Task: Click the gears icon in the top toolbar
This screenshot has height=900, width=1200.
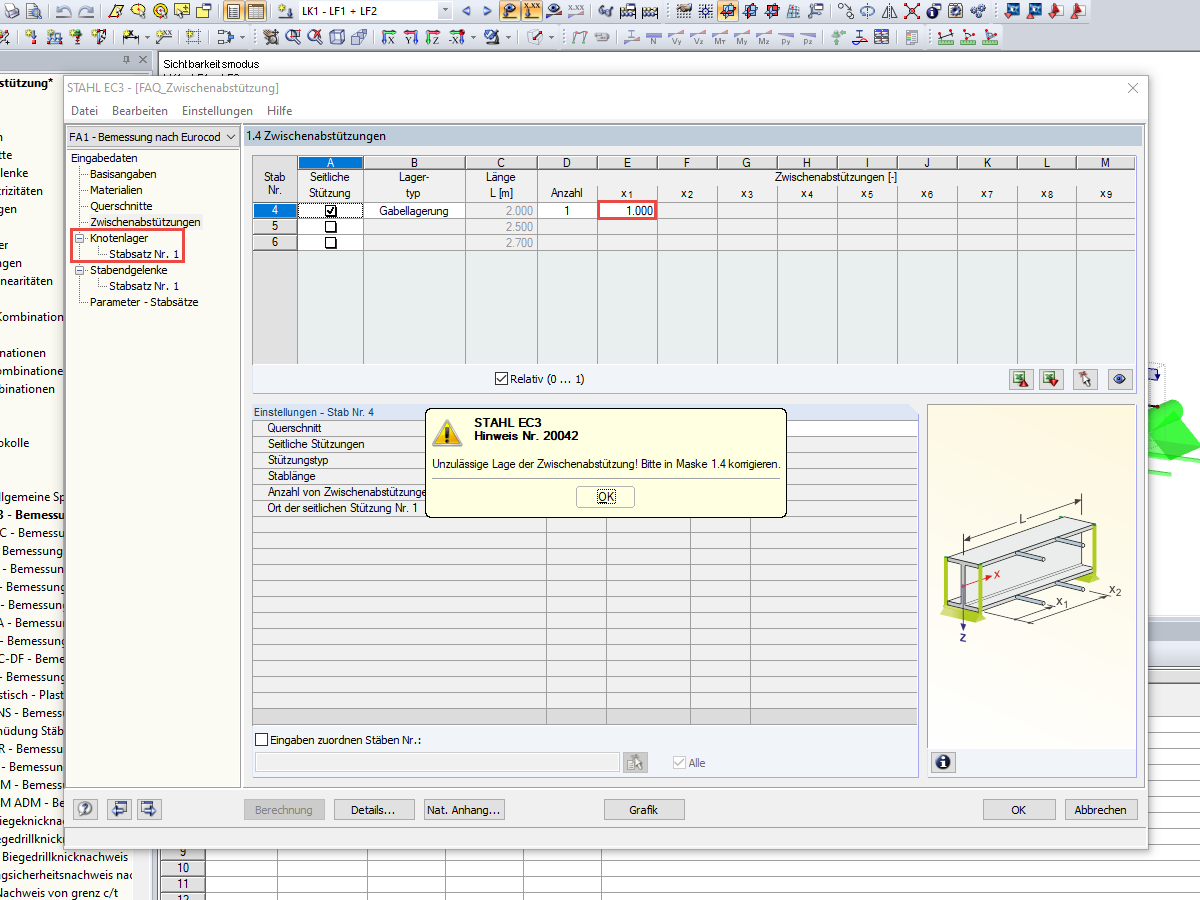Action: (978, 11)
